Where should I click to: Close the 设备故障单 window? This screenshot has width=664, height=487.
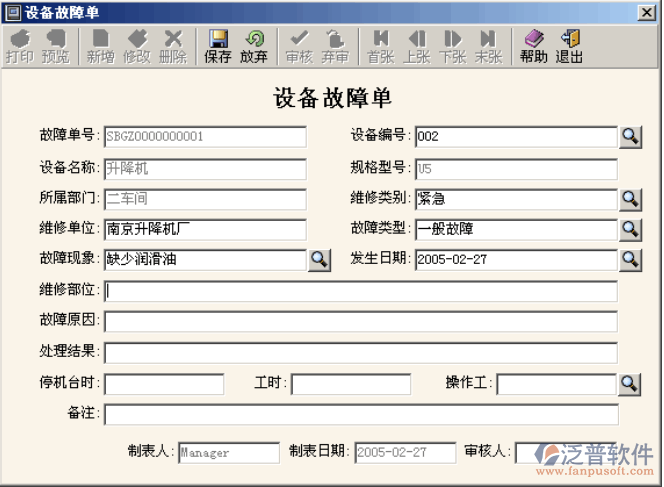[647, 11]
